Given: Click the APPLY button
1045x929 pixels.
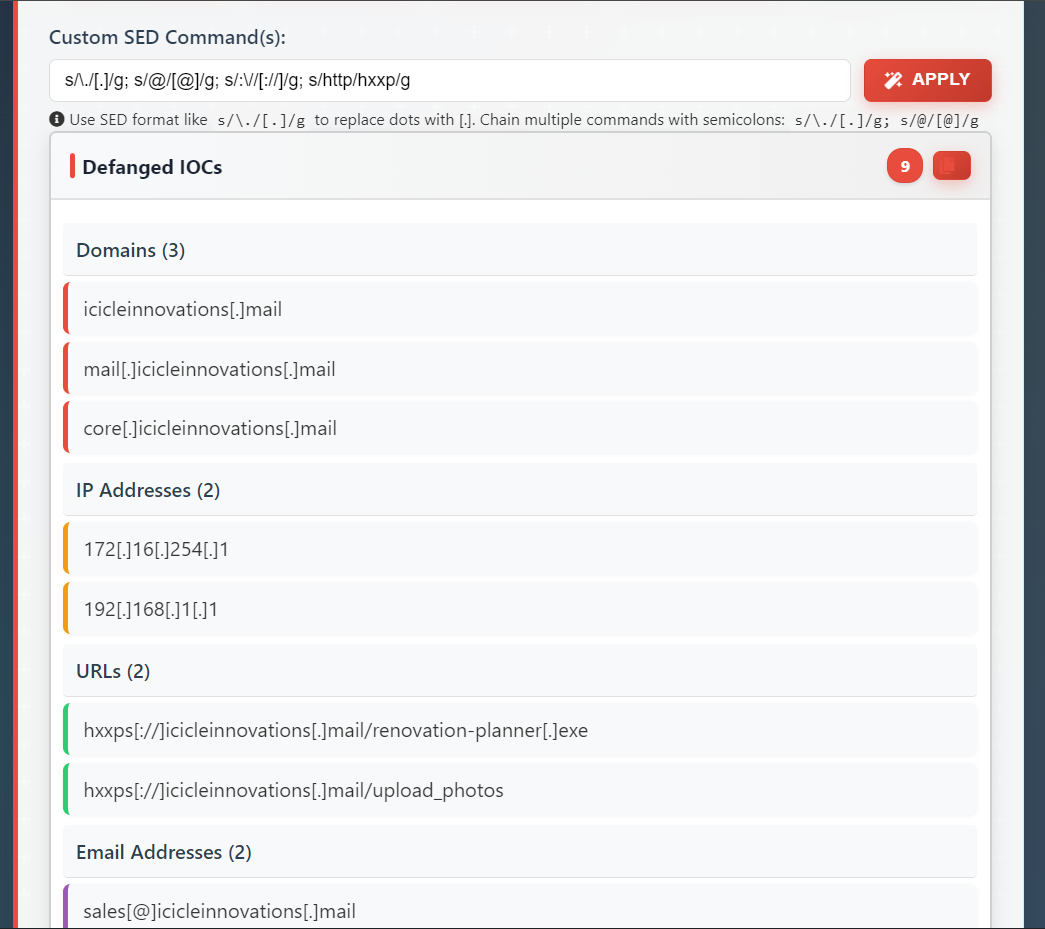Looking at the screenshot, I should click(x=927, y=80).
